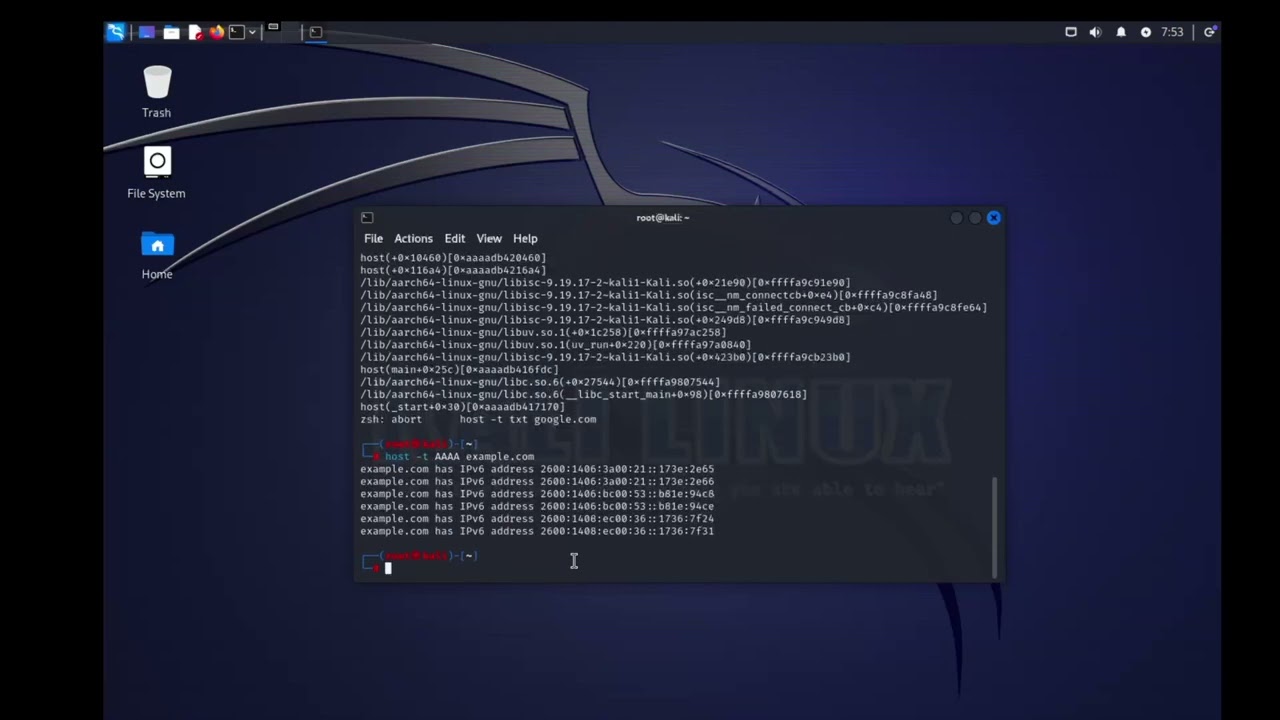The height and width of the screenshot is (720, 1280).
Task: Open the log out session icon
Action: (1209, 32)
